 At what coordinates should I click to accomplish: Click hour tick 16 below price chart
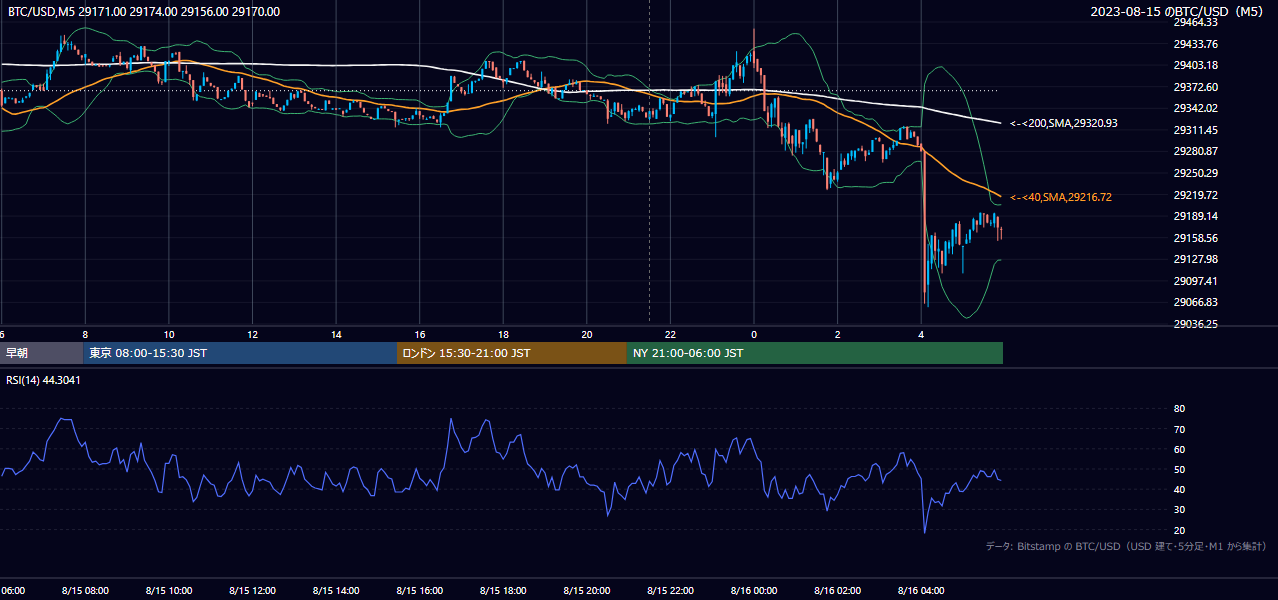420,334
